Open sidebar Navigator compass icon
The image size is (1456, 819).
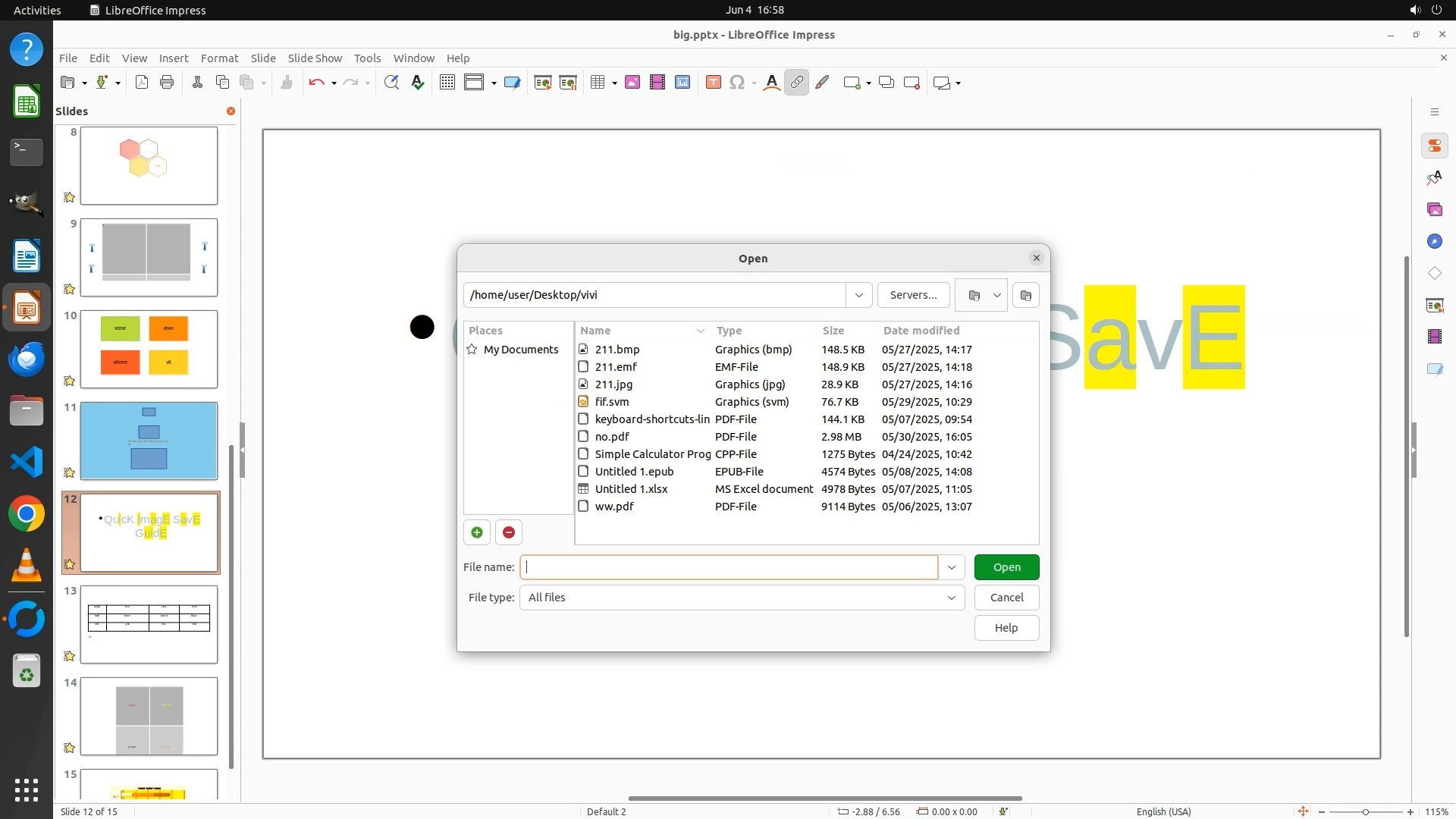(x=1434, y=241)
